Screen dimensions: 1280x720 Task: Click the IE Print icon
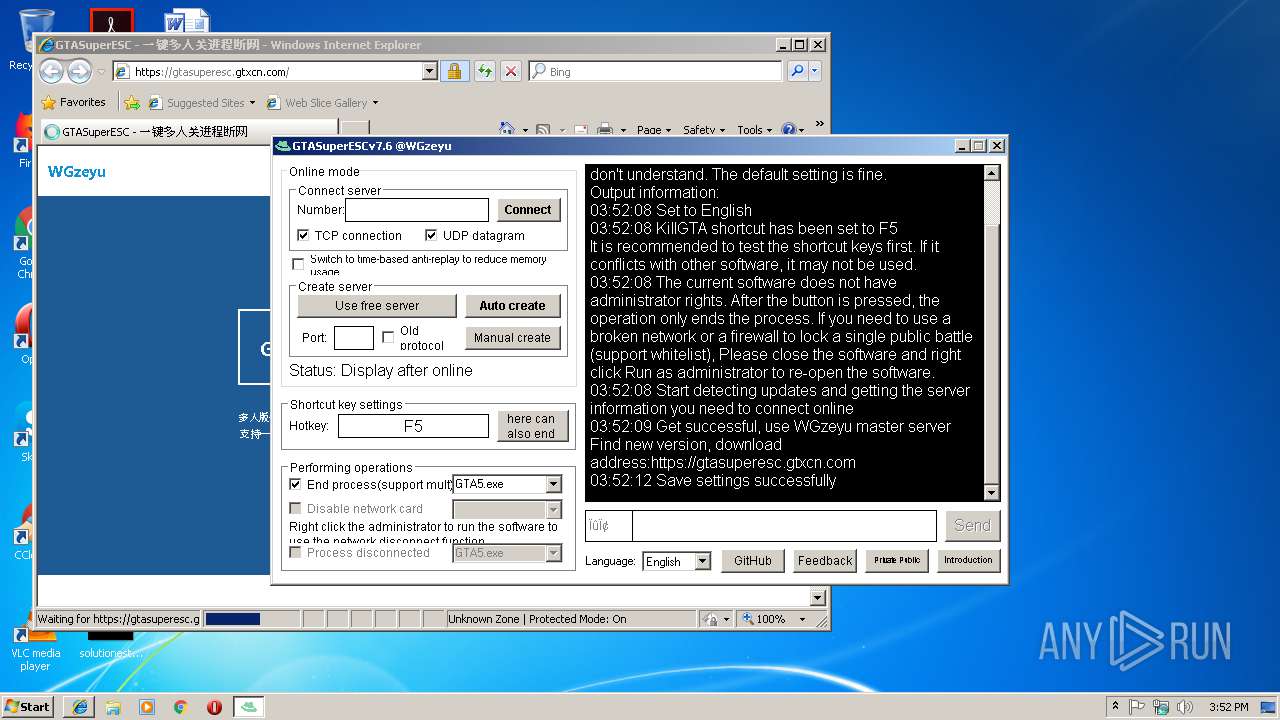click(604, 129)
